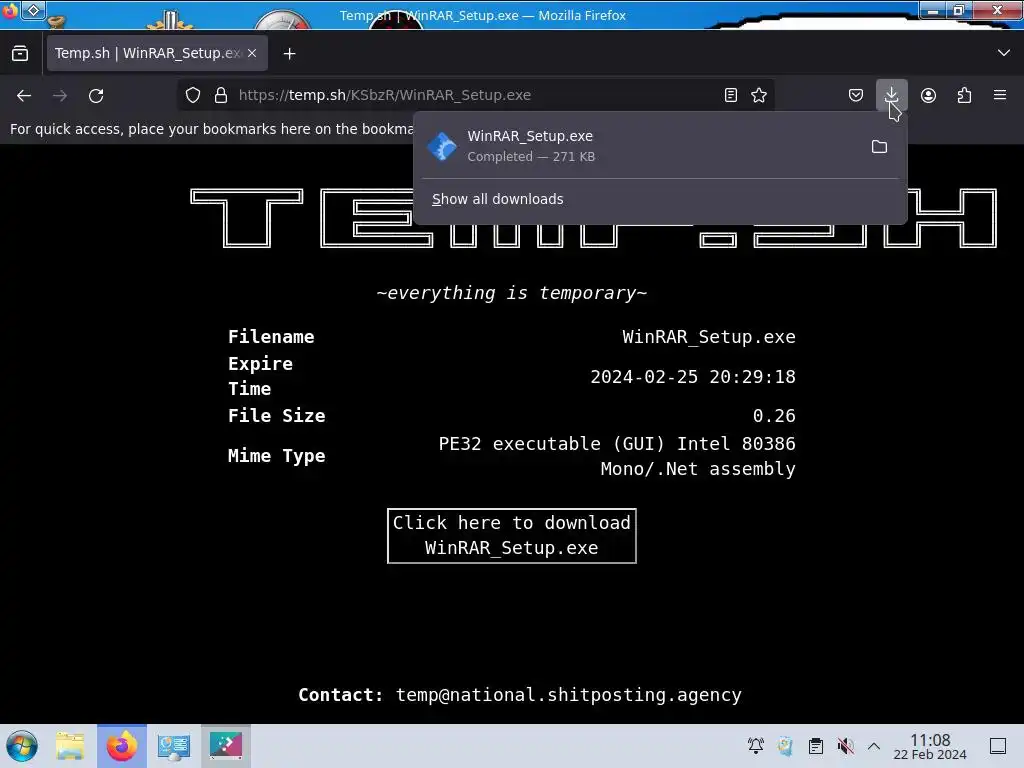1024x768 pixels.
Task: Select the Temp.sh | WinRAR_Setup.exe tab
Action: 157,54
